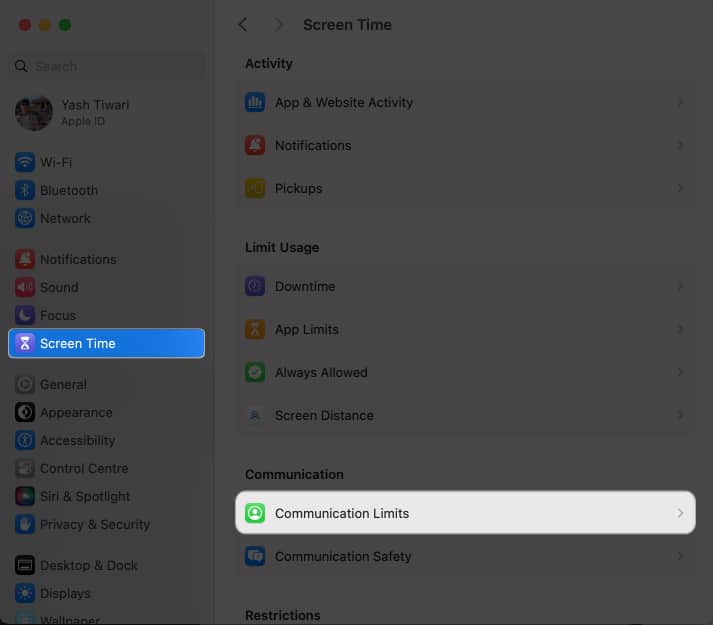Expand Downtime chevron
713x625 pixels.
click(680, 286)
